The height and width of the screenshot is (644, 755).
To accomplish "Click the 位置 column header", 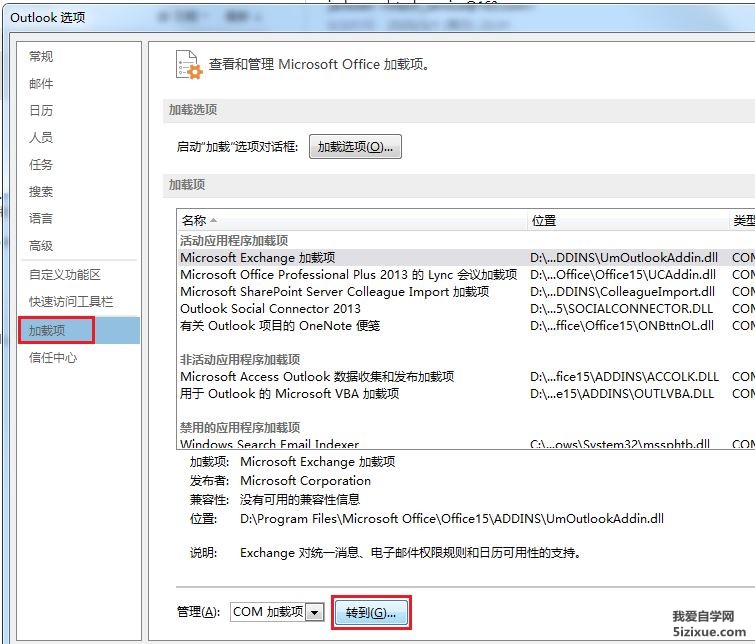I will (628, 221).
